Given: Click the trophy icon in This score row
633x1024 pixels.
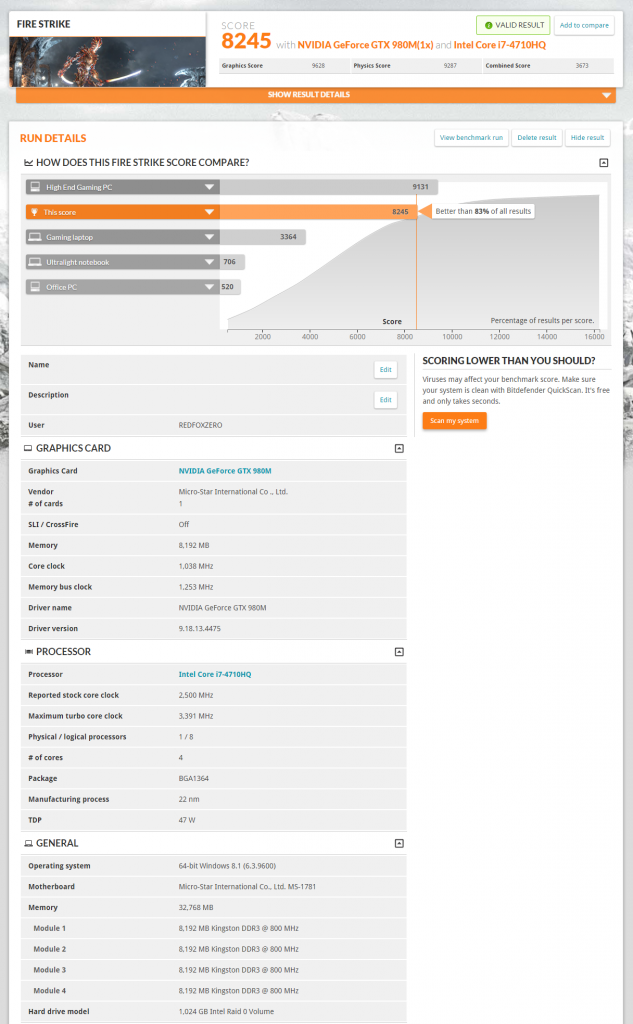Looking at the screenshot, I should (35, 212).
